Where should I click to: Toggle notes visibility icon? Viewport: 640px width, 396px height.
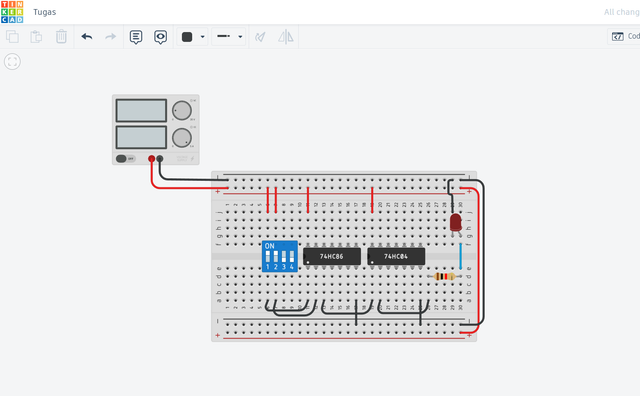pyautogui.click(x=160, y=37)
